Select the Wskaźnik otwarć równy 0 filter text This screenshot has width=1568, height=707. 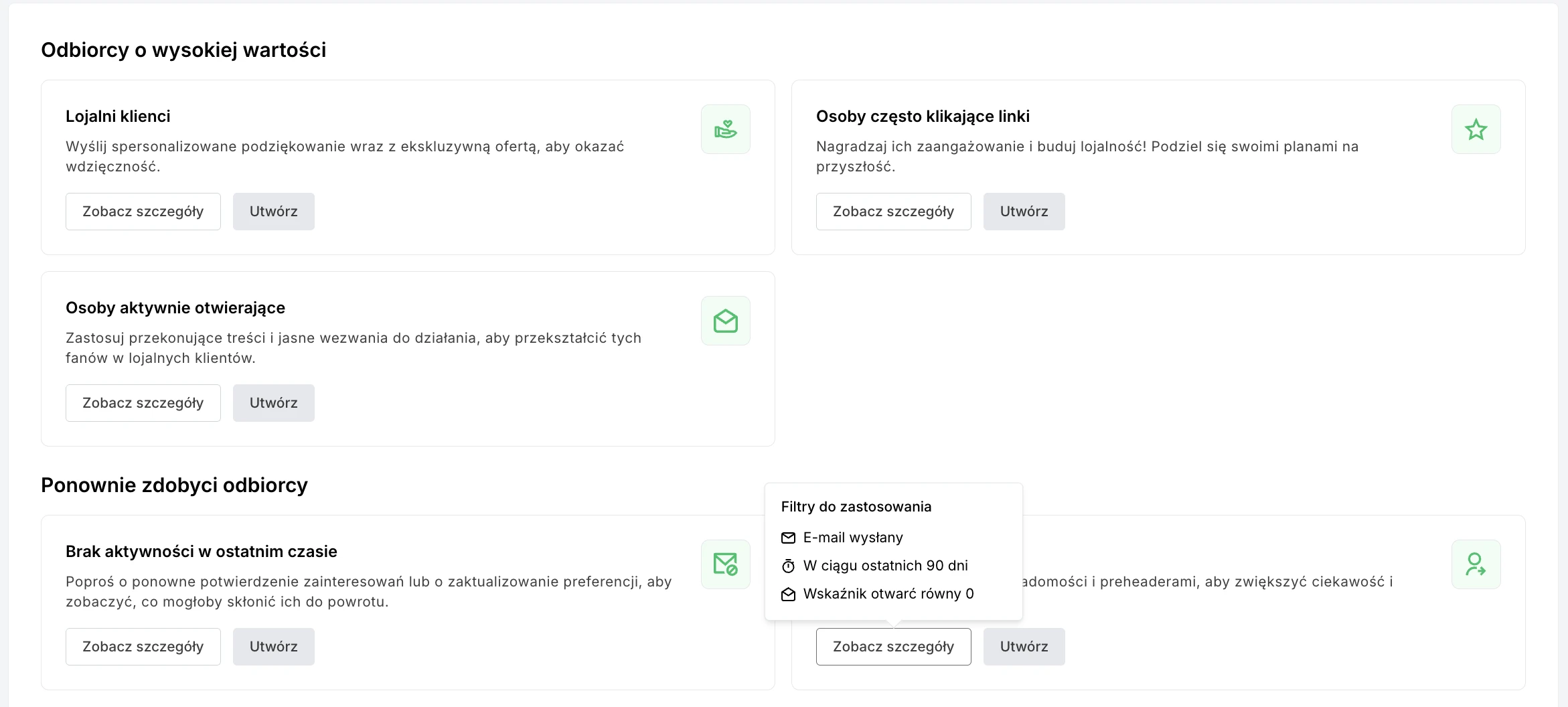pos(888,594)
